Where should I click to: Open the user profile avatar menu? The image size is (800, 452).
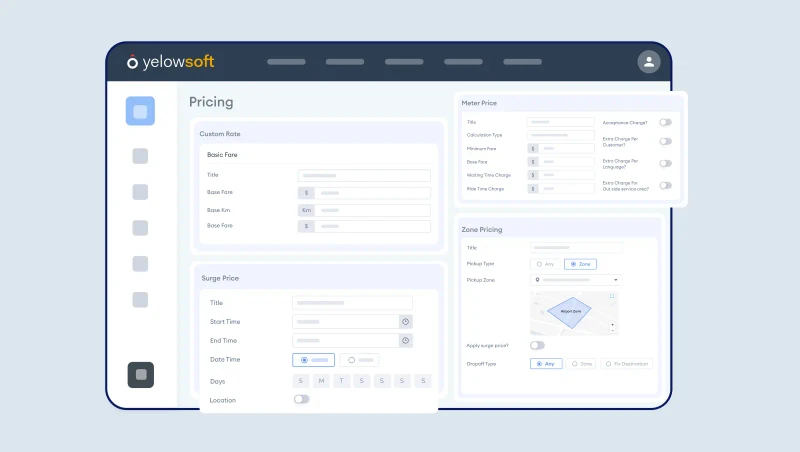pyautogui.click(x=649, y=62)
